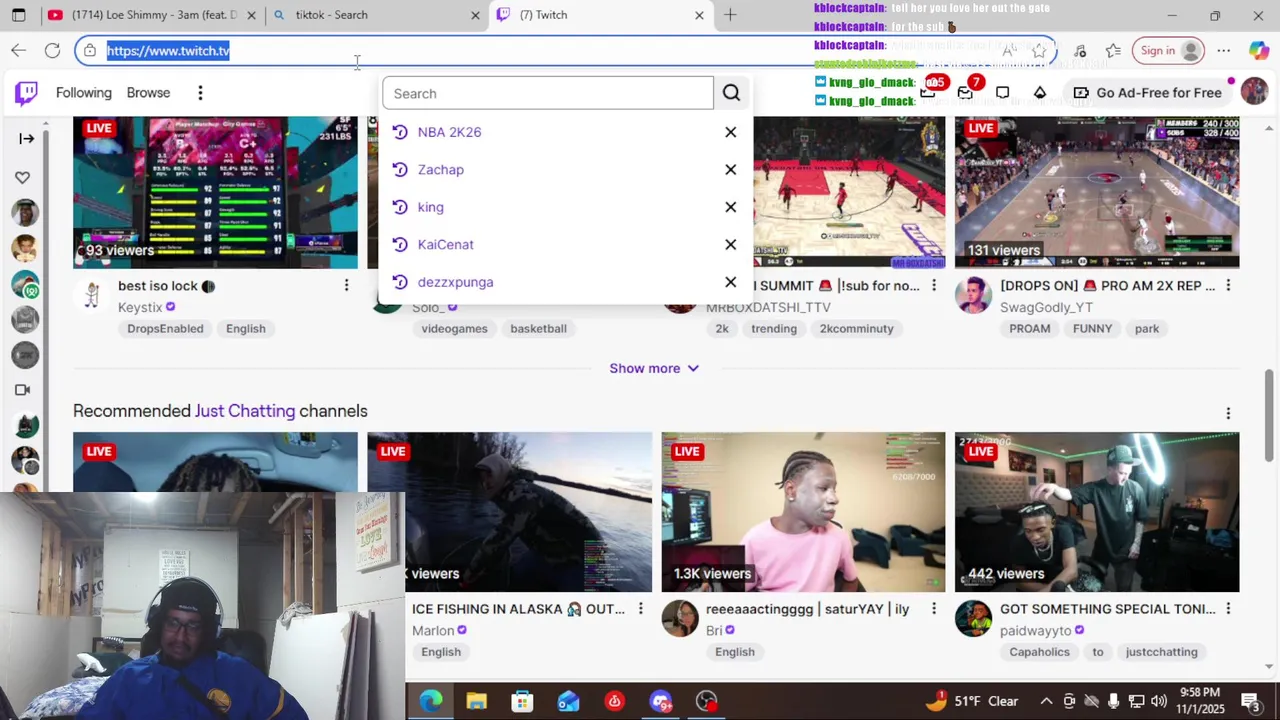Open the Keystix stream thumbnail with 93 viewers

215,192
